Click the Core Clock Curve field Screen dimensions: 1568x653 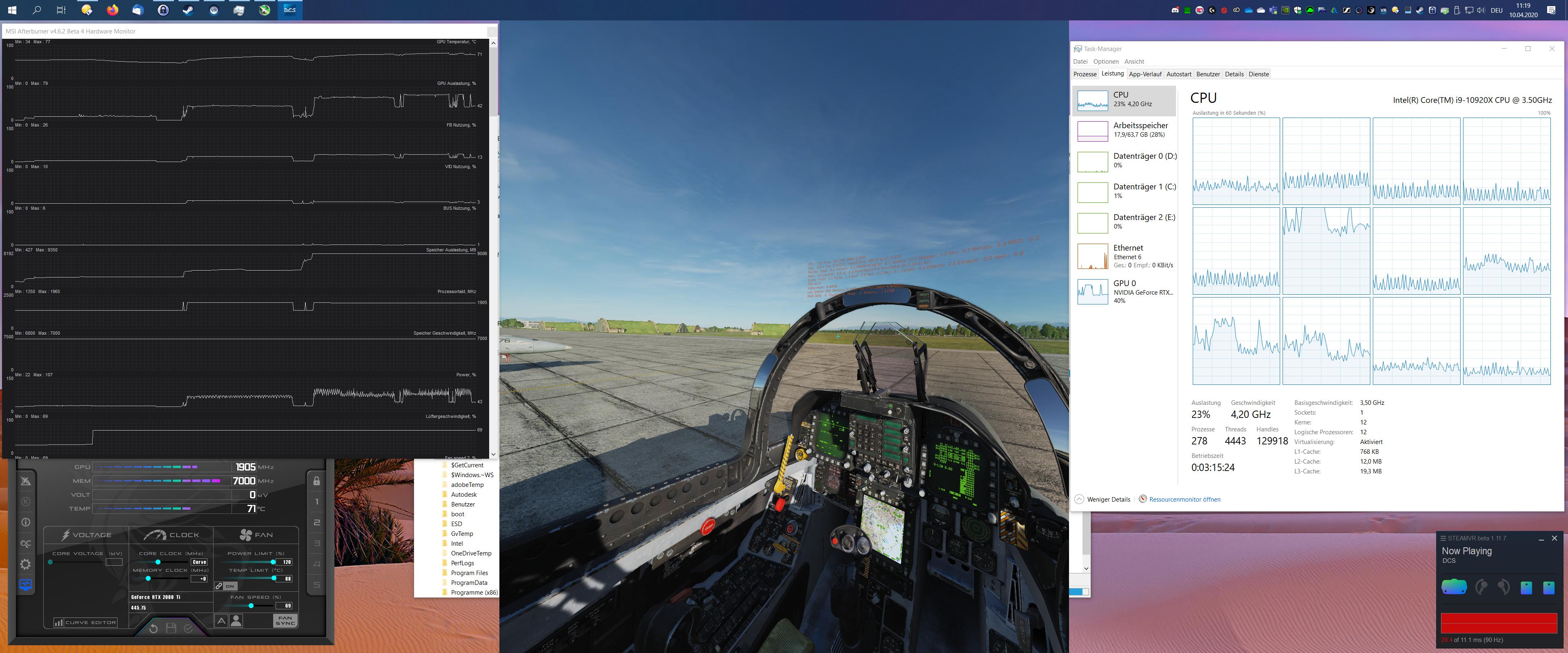[x=200, y=562]
